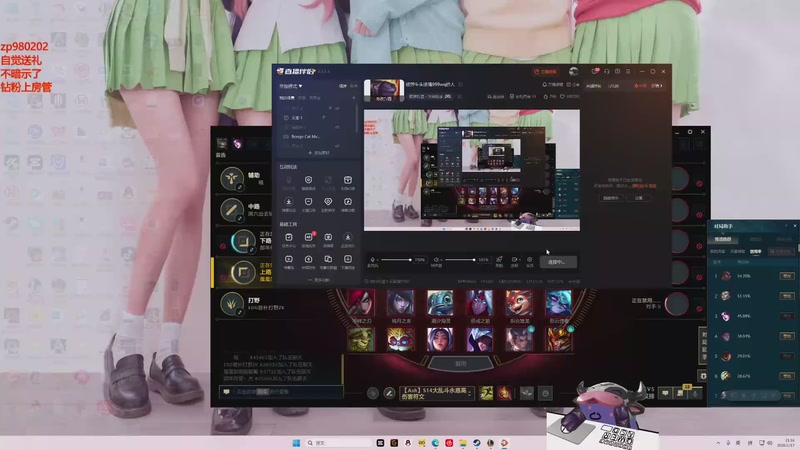Viewport: 800px width, 450px height.
Task: Open the beauty effects icon beside volume
Action: (x=499, y=260)
